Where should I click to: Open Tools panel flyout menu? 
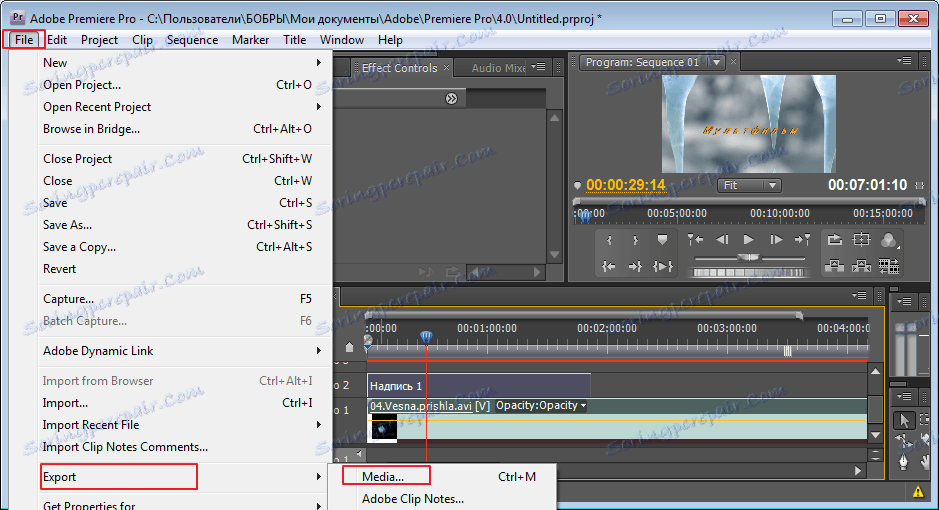point(904,397)
